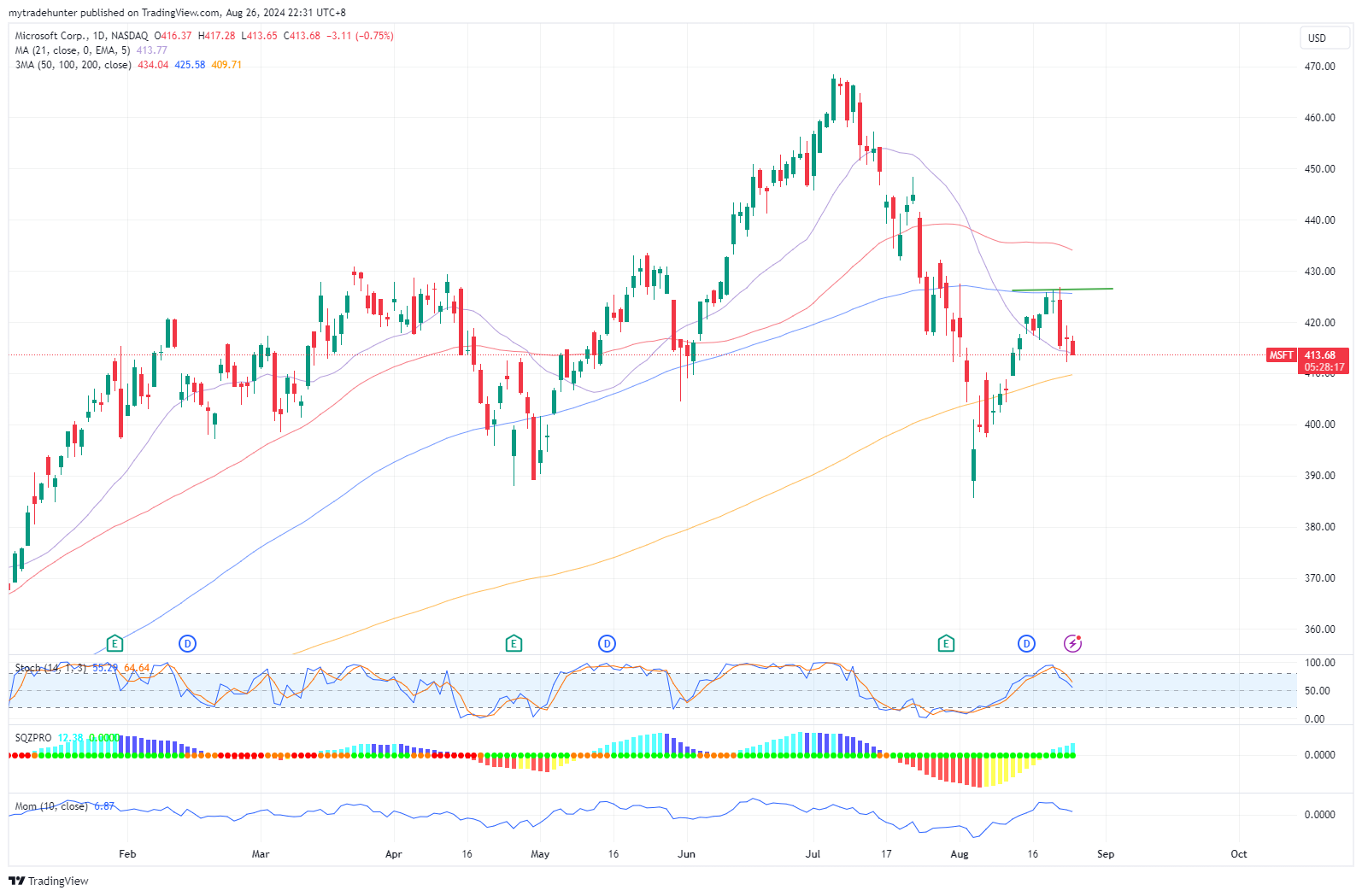Select the 3MA (50, 100, 200, close) legend
1362x896 pixels.
click(73, 65)
